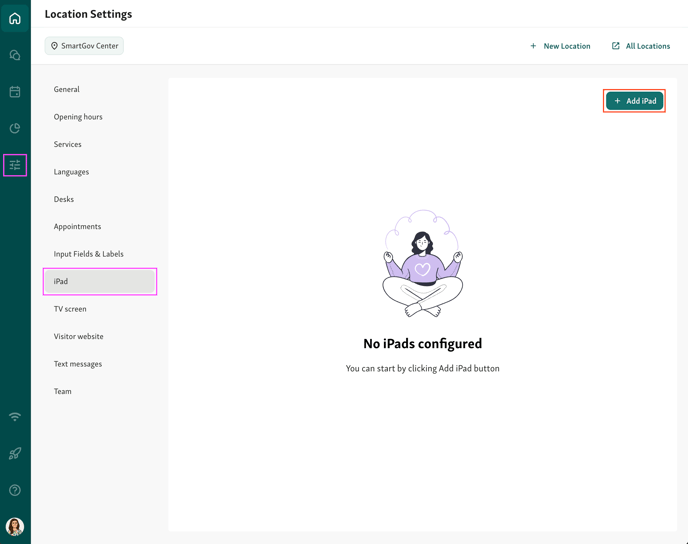The width and height of the screenshot is (688, 544).
Task: Open the pie chart analytics icon
Action: [15, 128]
